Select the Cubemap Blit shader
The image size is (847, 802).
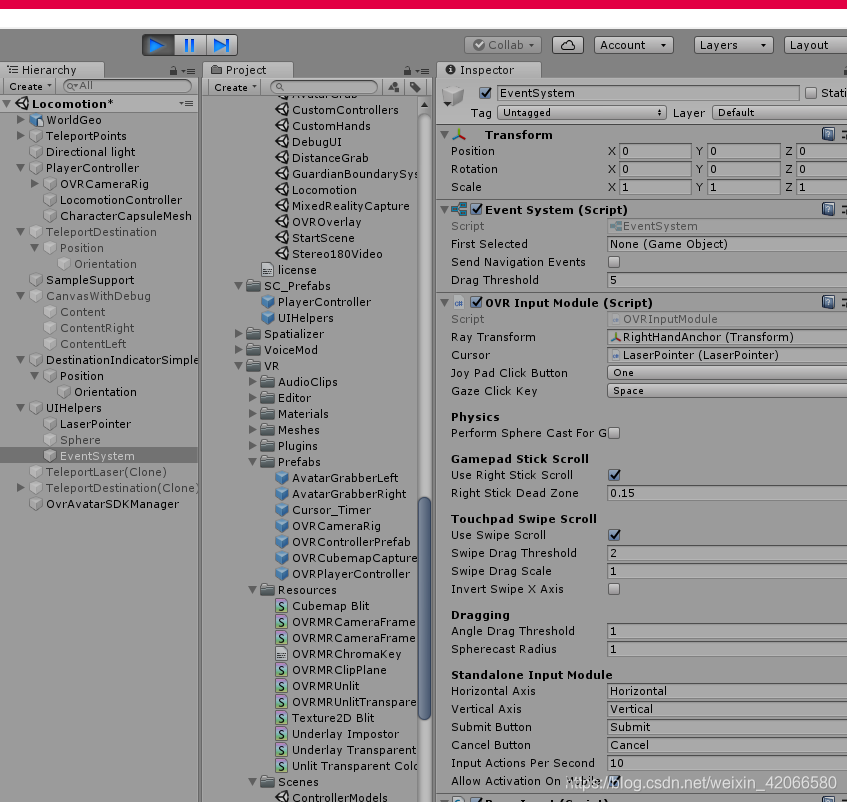[330, 606]
